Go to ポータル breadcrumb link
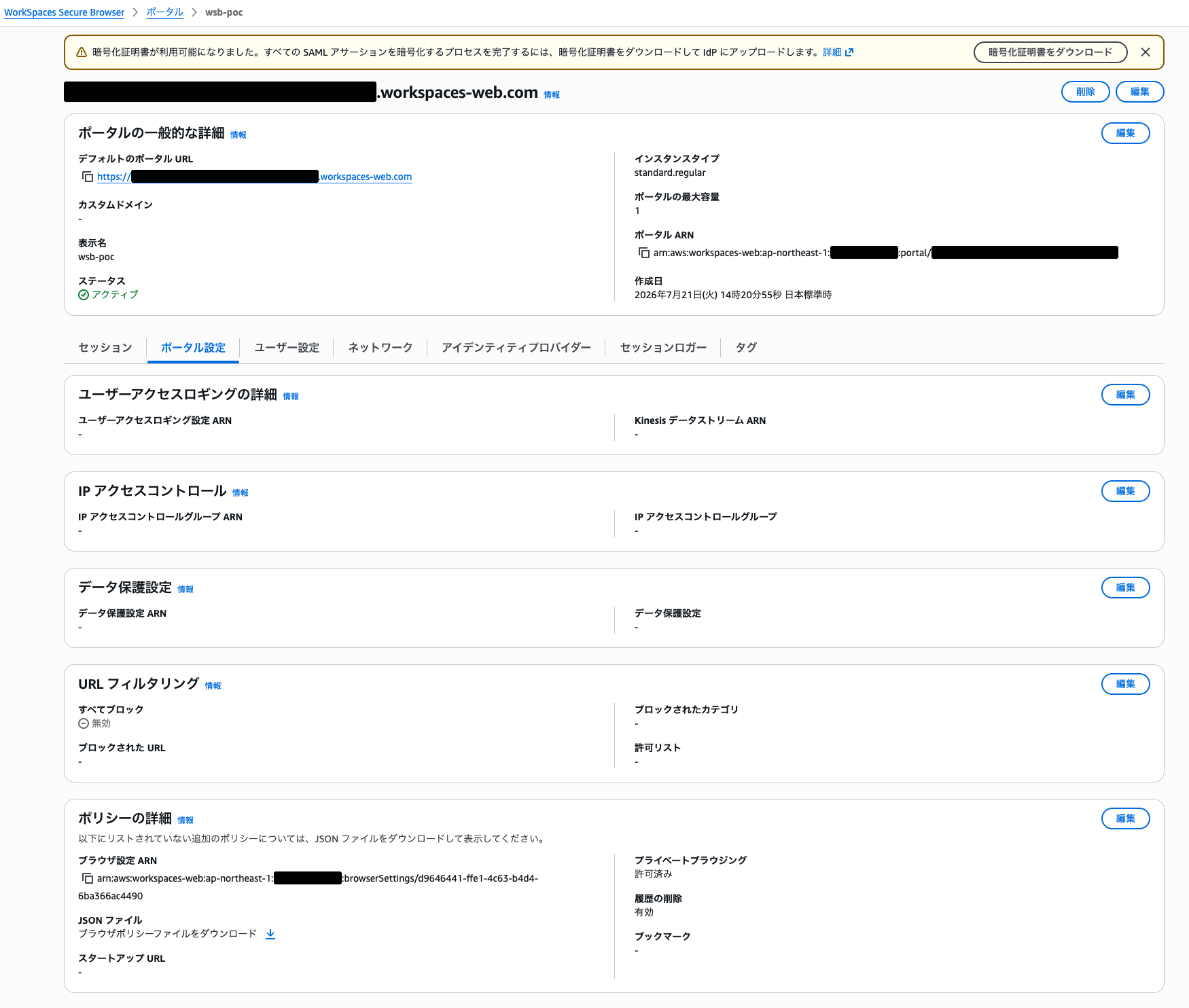The image size is (1189, 1008). (x=165, y=12)
